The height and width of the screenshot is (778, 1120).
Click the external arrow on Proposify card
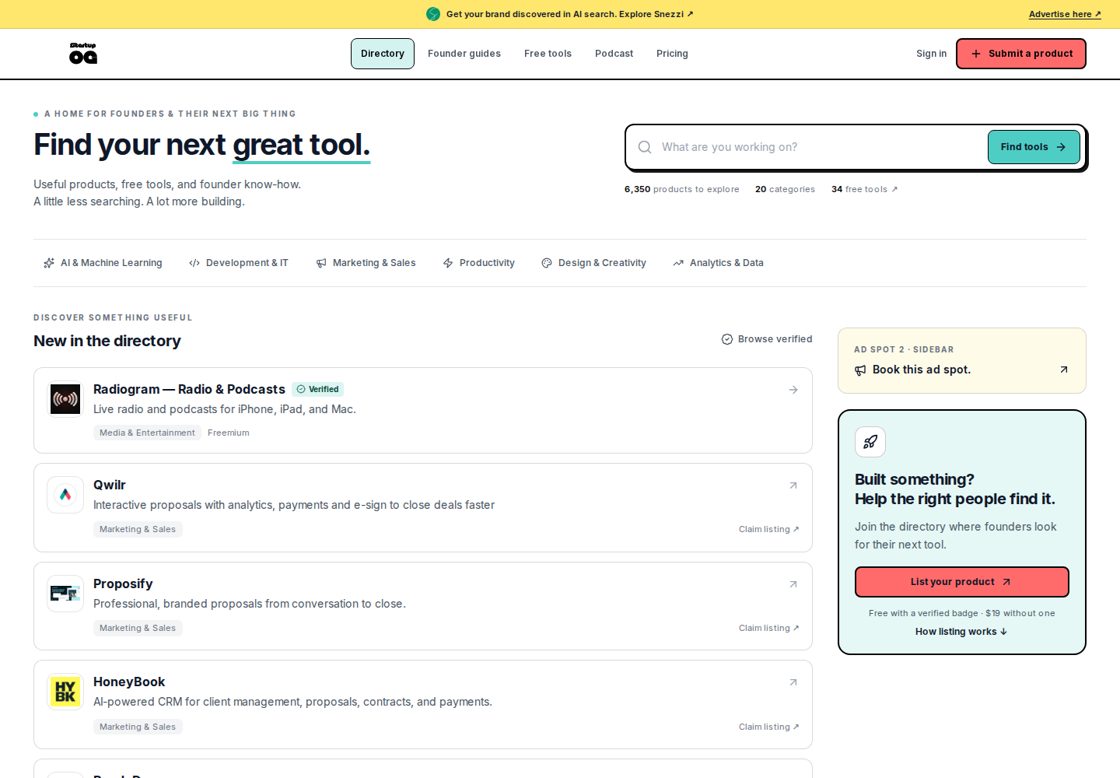tap(793, 584)
